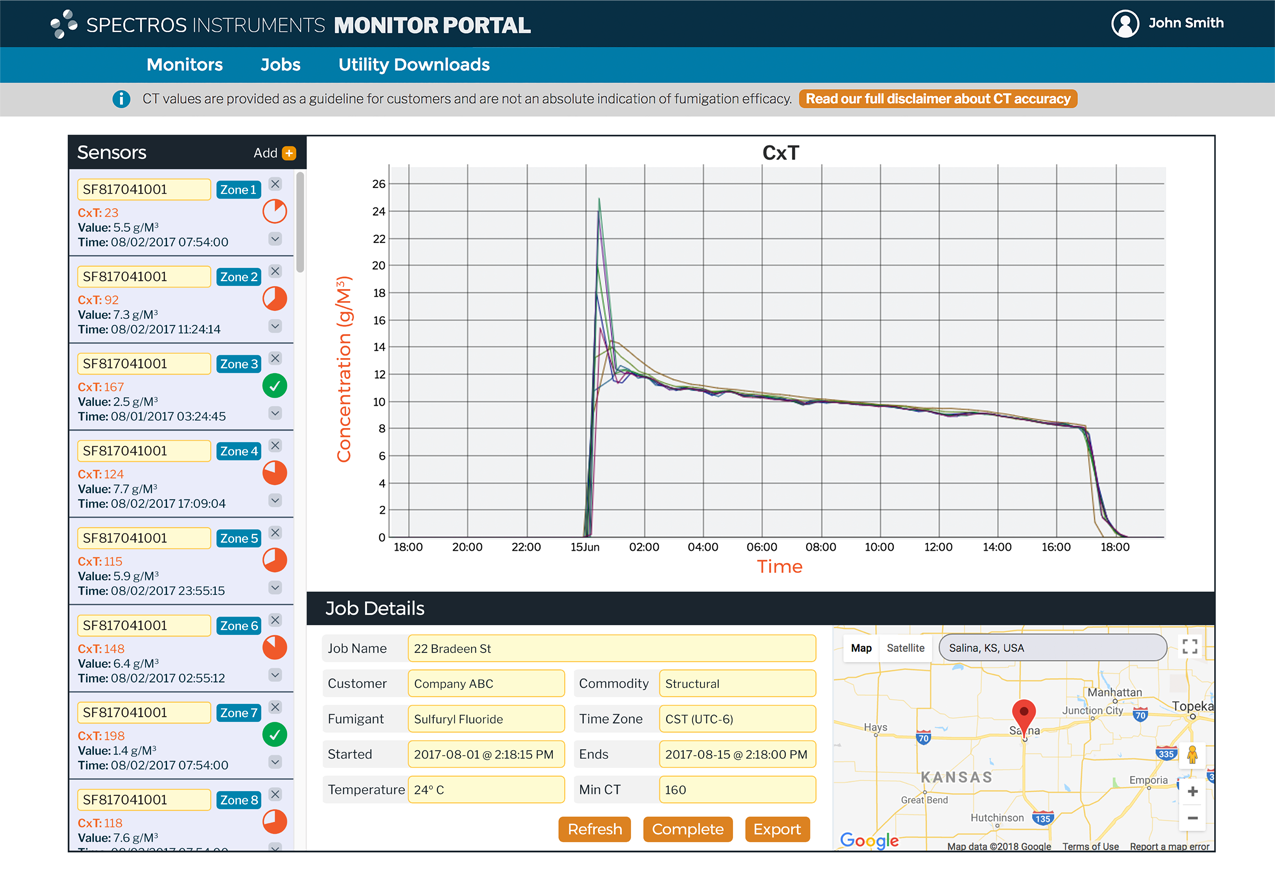Switch map to Satellite view
The height and width of the screenshot is (891, 1275).
pos(905,648)
